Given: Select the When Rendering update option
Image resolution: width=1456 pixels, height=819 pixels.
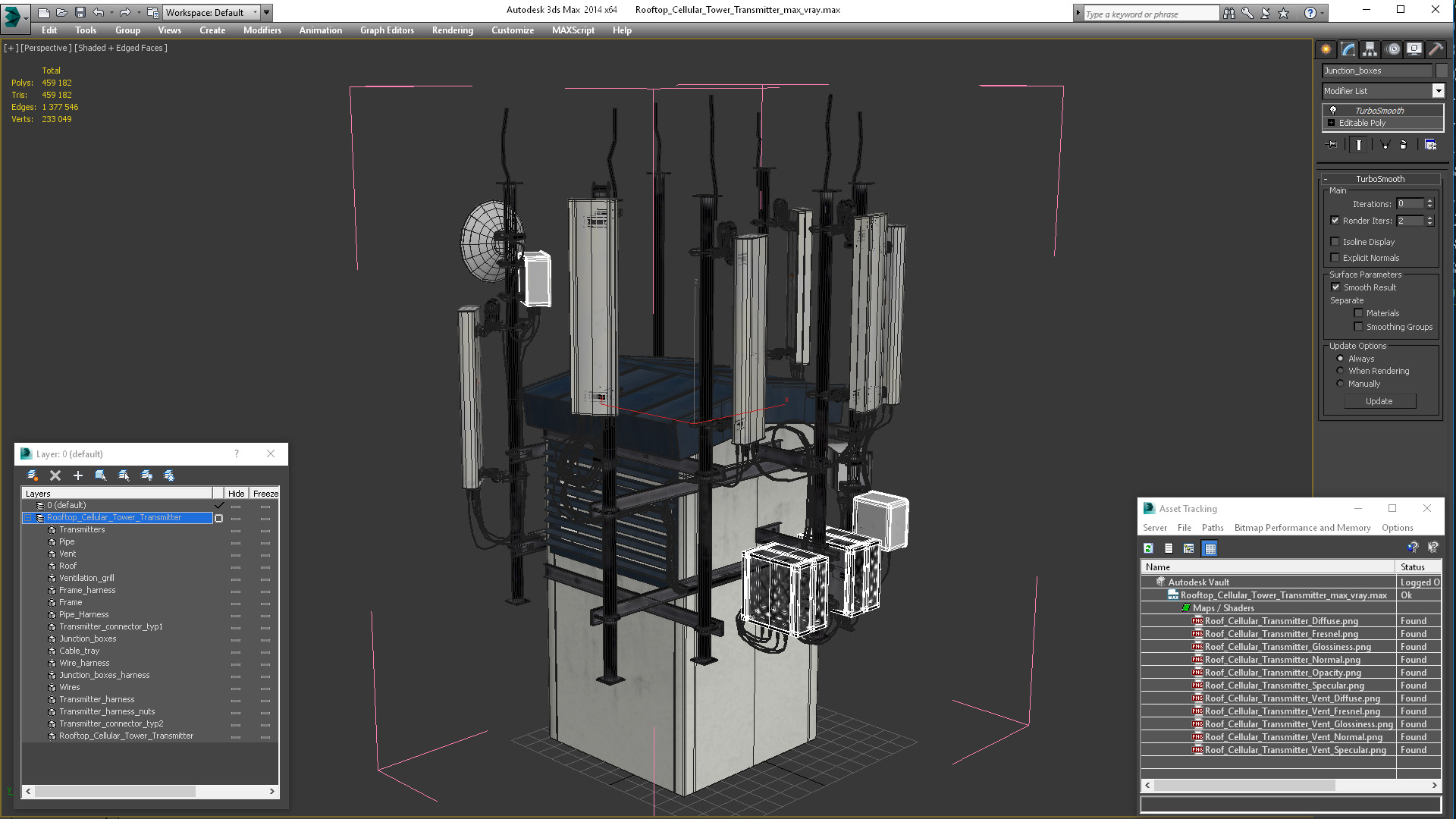Looking at the screenshot, I should pyautogui.click(x=1340, y=371).
